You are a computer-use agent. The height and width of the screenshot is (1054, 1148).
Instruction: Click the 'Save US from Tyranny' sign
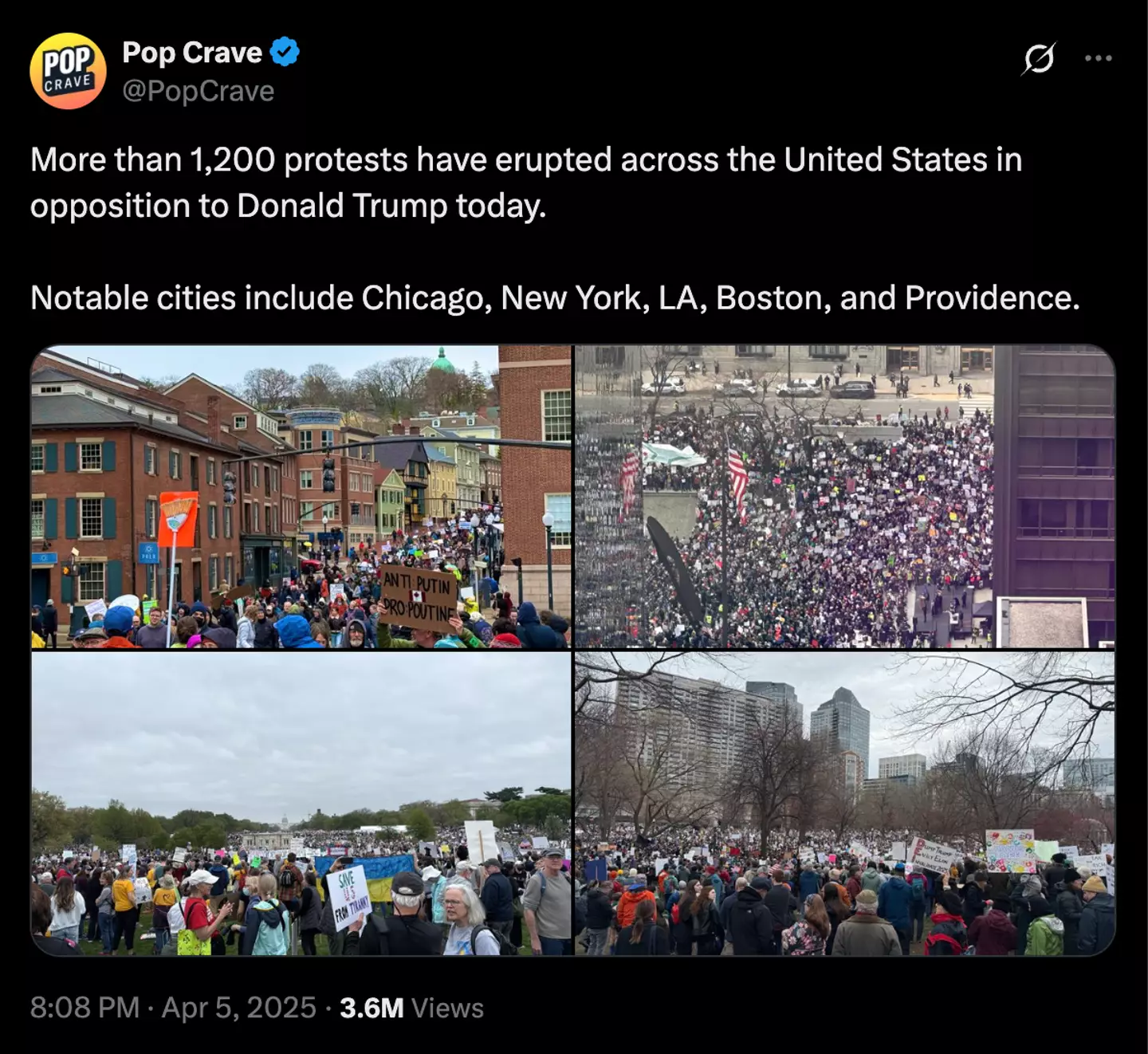click(349, 896)
